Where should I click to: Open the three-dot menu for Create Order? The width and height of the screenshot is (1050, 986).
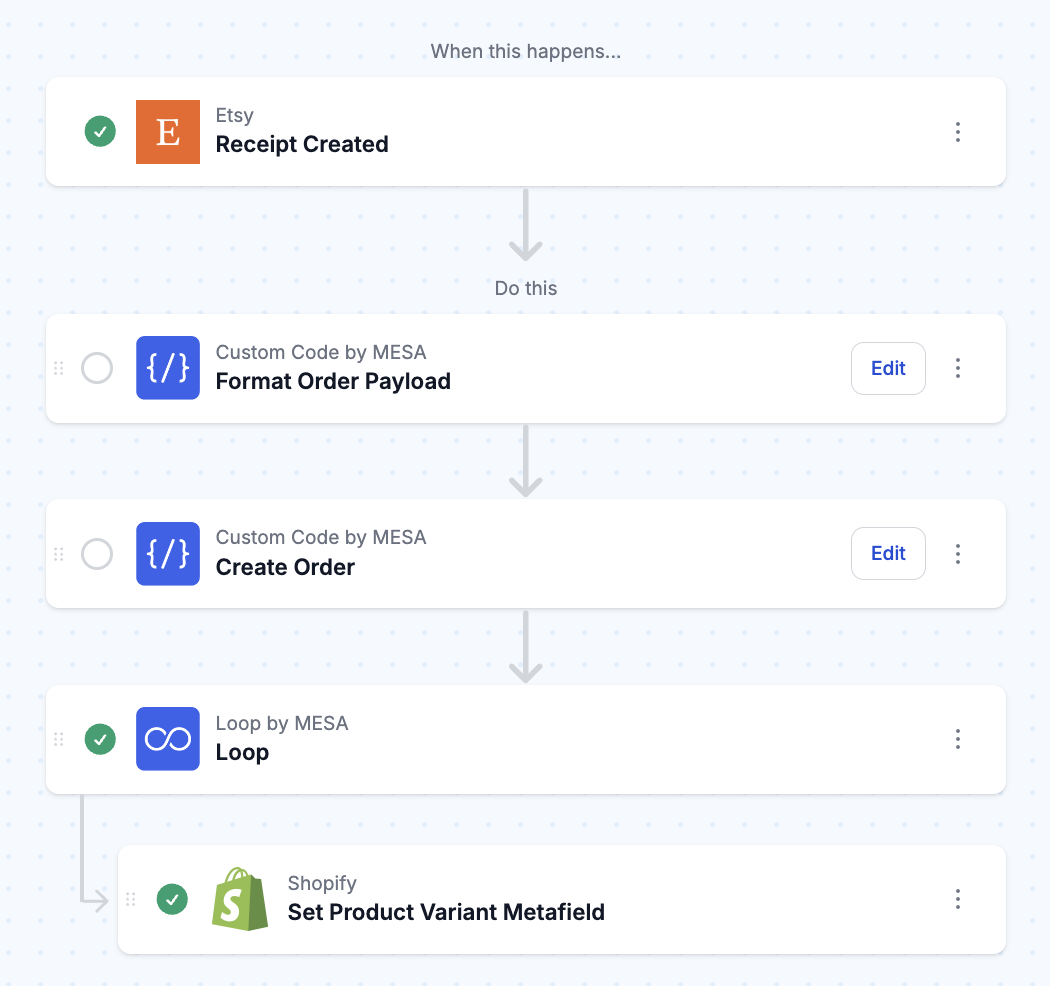click(958, 554)
